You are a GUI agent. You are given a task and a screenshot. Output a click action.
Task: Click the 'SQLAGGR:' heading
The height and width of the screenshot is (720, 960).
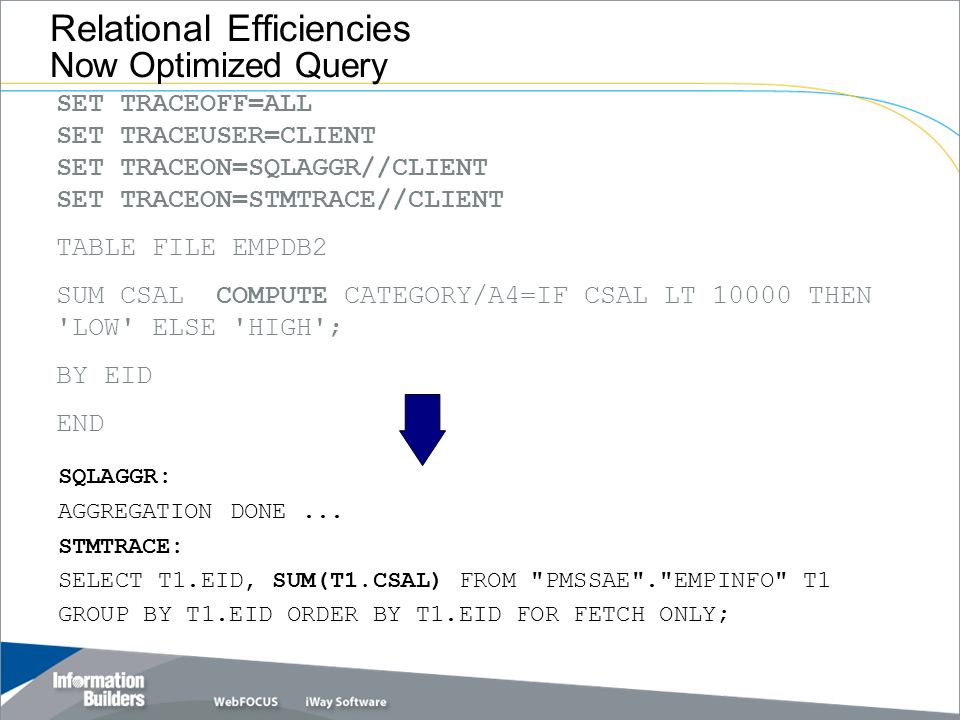[114, 476]
